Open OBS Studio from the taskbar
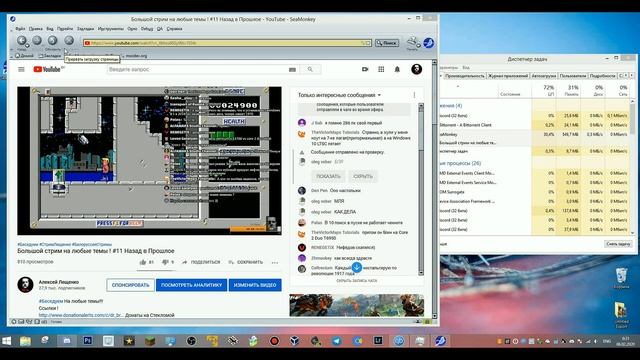This screenshot has width=640, height=360. pos(191,341)
